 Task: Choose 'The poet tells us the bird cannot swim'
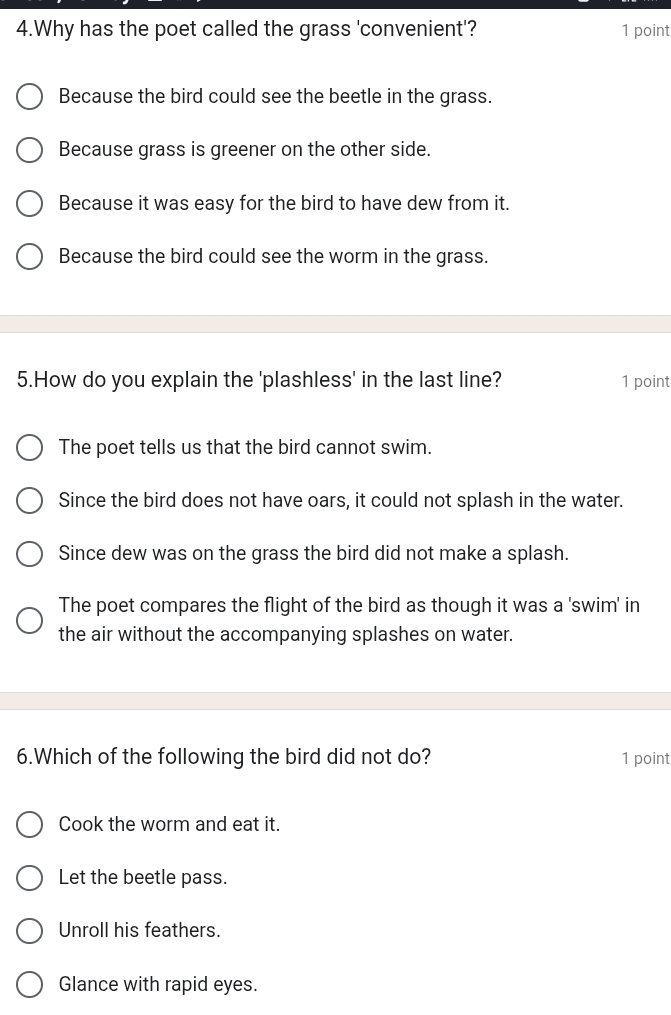click(x=30, y=448)
